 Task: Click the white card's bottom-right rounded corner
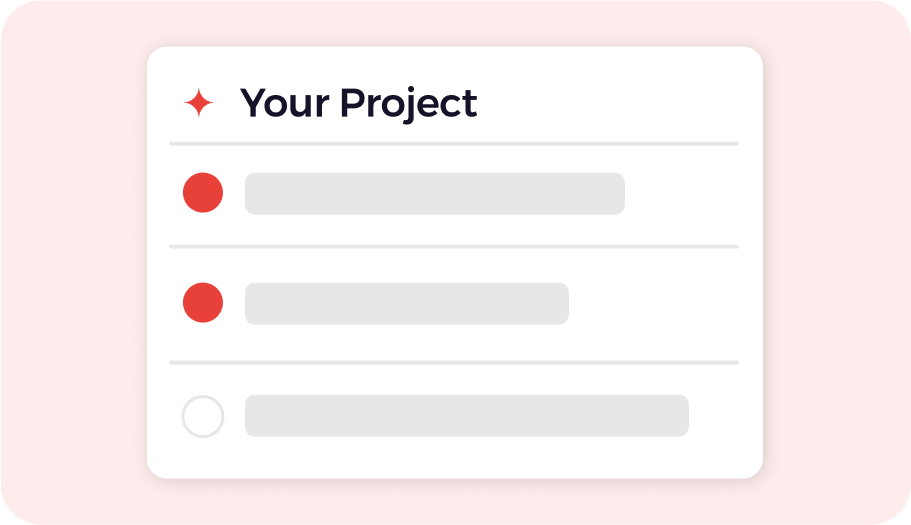tap(753, 469)
